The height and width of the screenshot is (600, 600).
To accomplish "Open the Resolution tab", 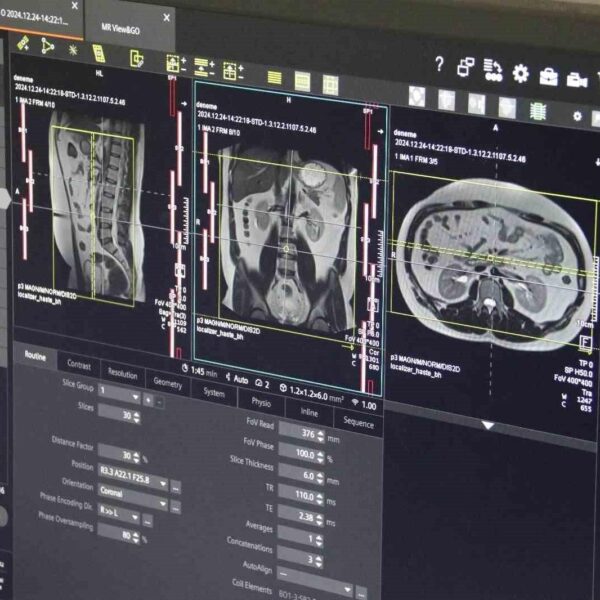I will [122, 373].
